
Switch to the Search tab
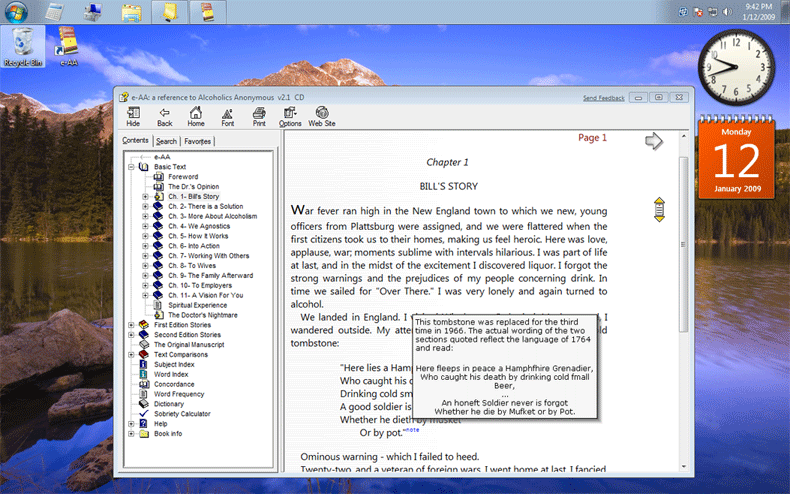(166, 142)
